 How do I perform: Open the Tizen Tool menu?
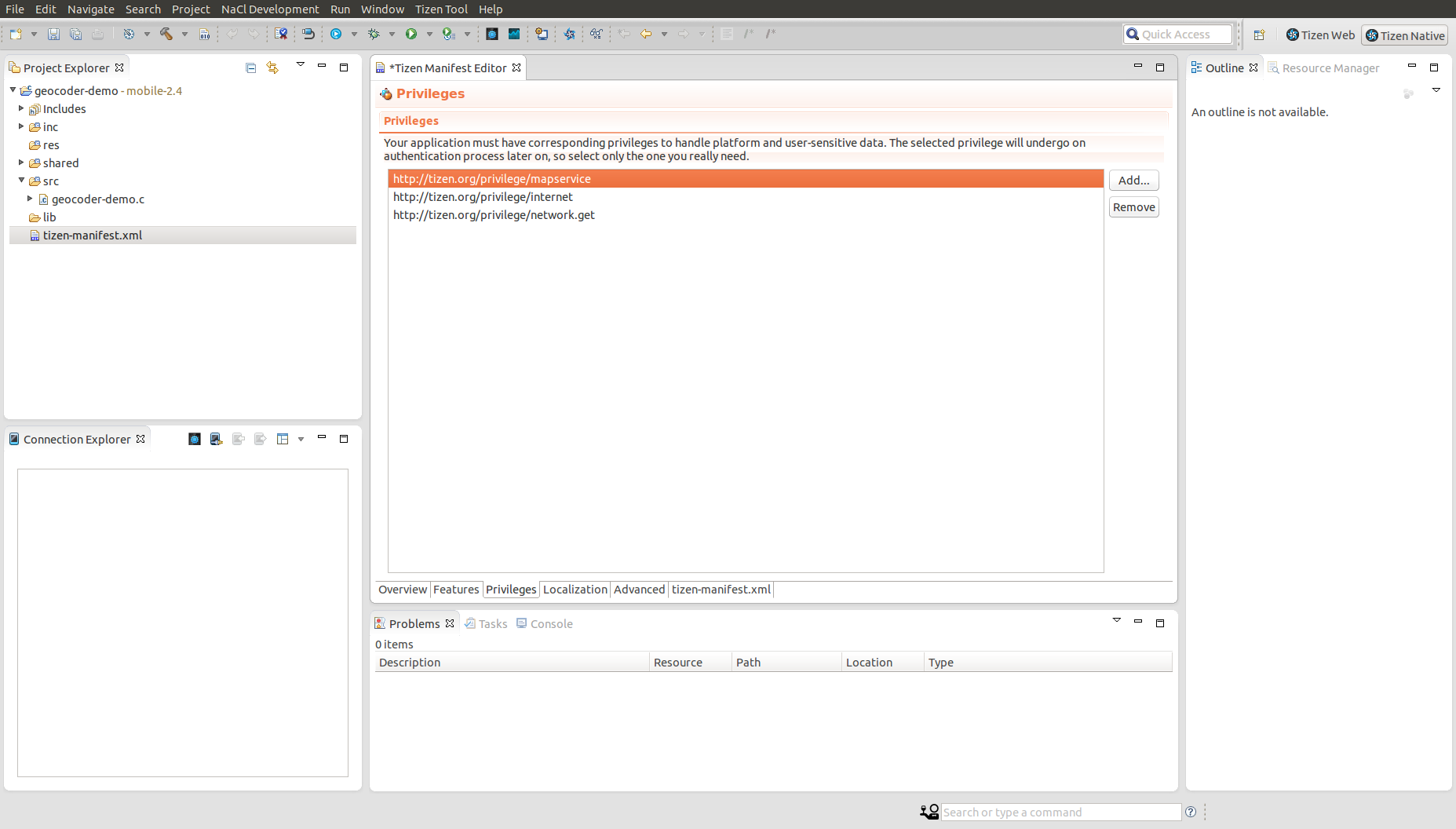pos(440,9)
